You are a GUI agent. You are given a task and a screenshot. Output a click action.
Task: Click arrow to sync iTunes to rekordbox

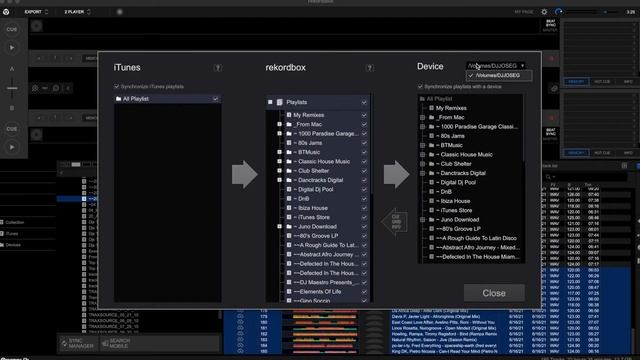pos(244,174)
